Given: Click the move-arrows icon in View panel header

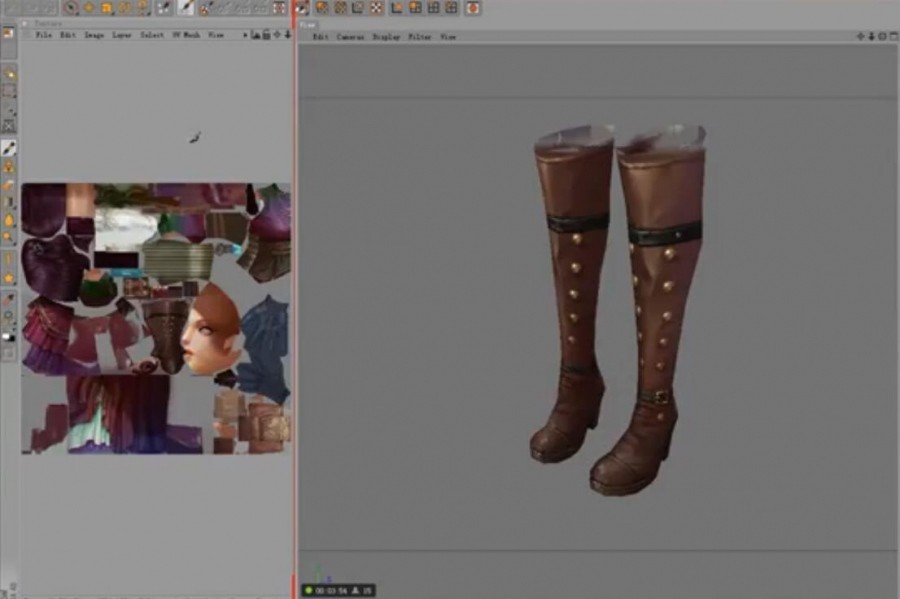Looking at the screenshot, I should [x=860, y=37].
